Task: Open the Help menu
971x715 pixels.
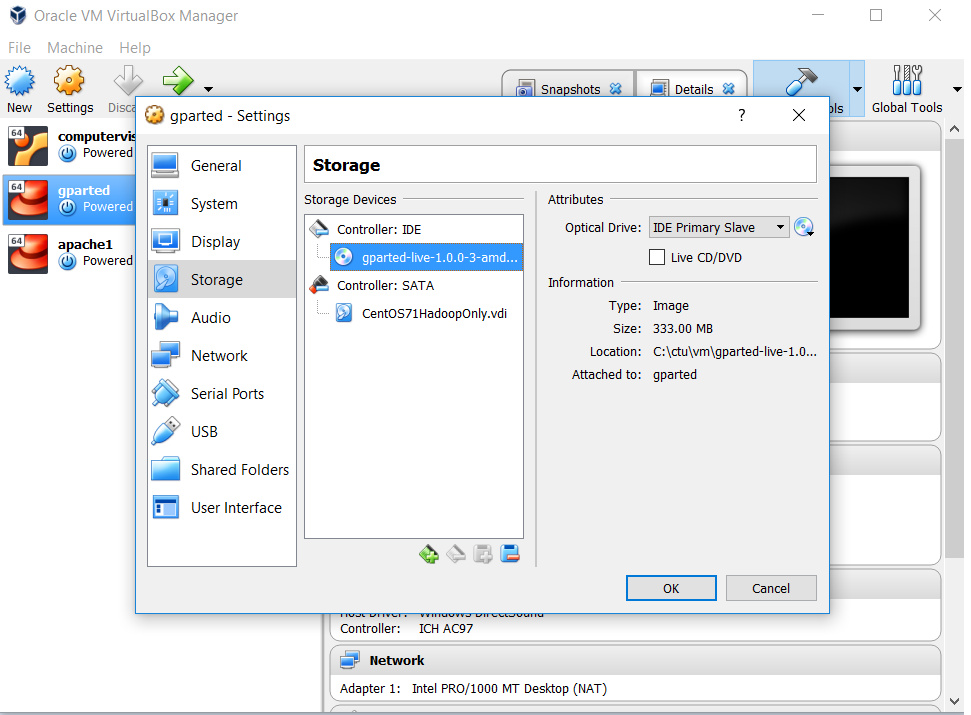Action: 135,48
